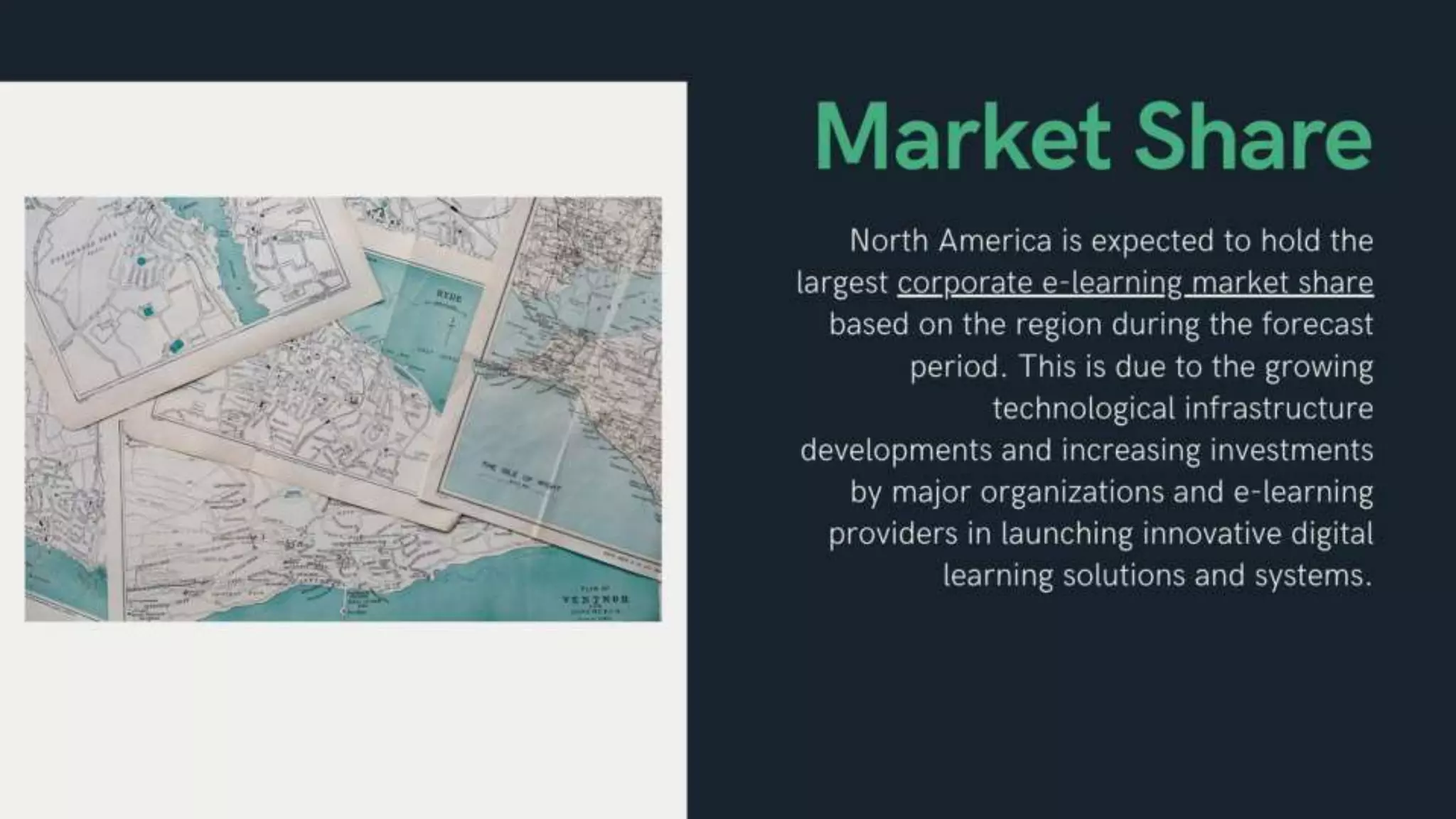This screenshot has height=819, width=1456.
Task: Click 'providers in launching innovative digital' line
Action: tap(1101, 534)
